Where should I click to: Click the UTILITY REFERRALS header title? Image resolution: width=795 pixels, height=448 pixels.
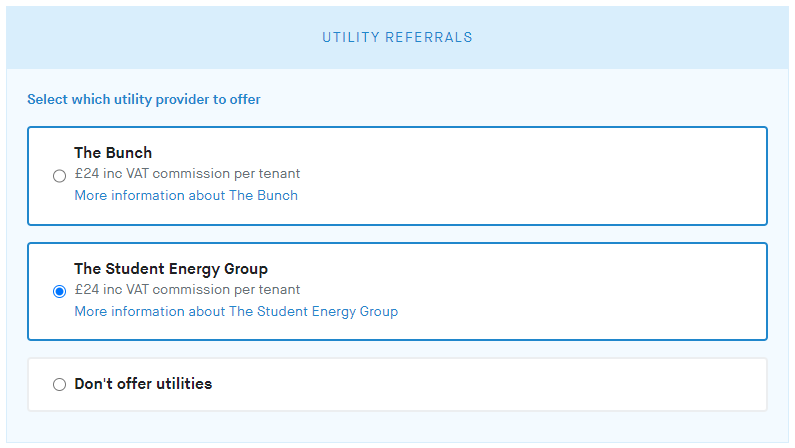tap(397, 37)
